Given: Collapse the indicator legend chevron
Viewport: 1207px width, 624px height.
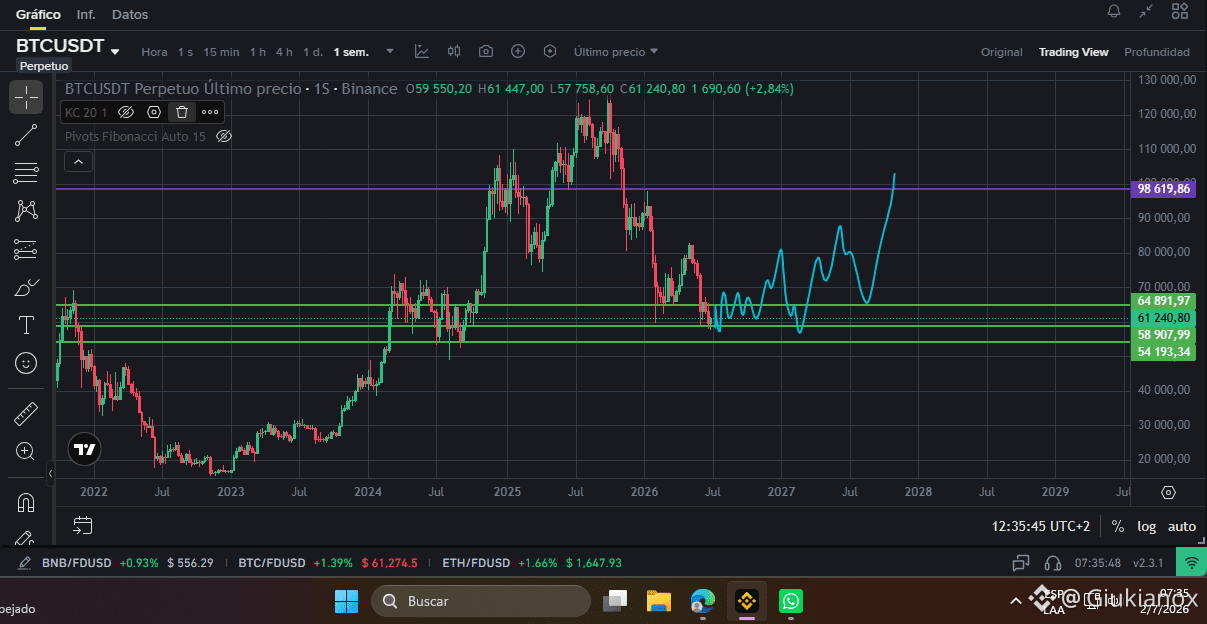Looking at the screenshot, I should point(78,161).
